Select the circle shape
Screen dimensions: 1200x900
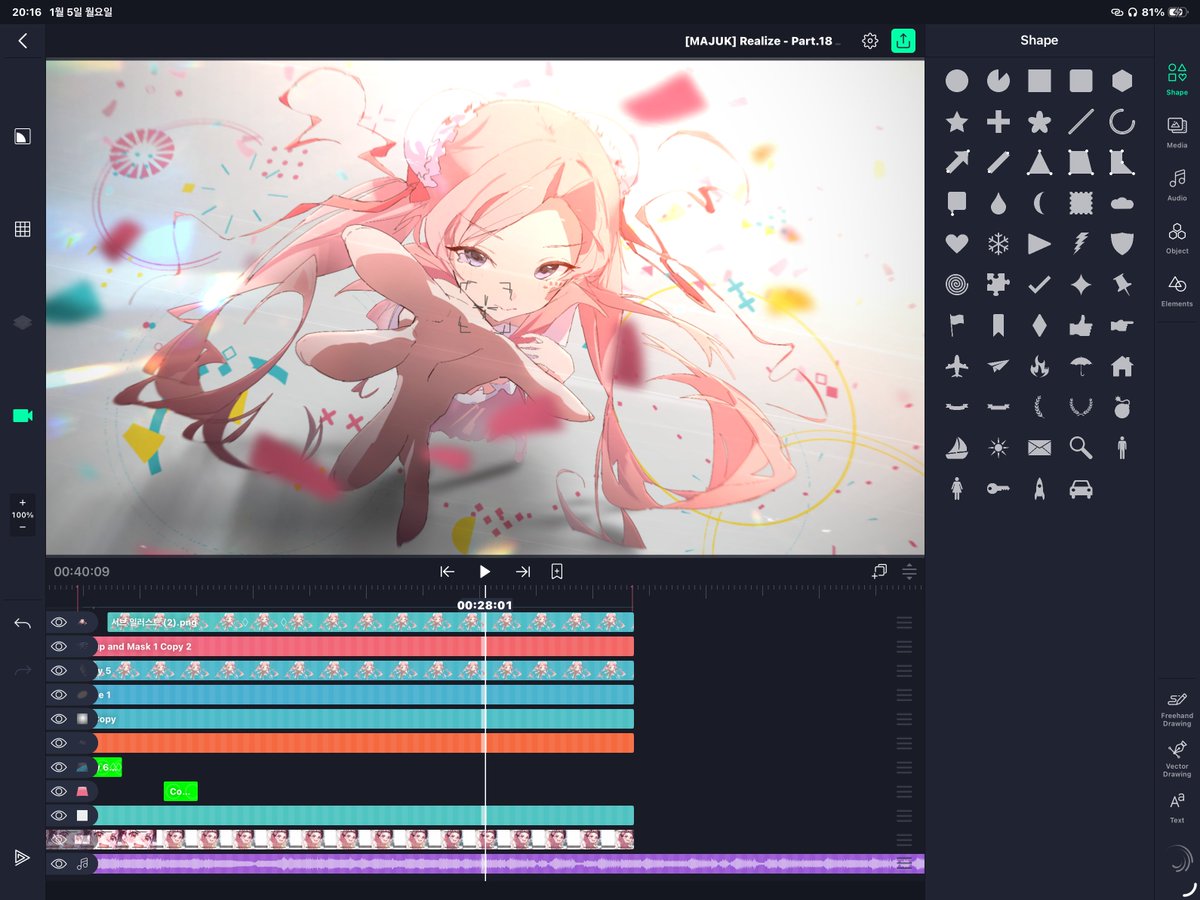pyautogui.click(x=957, y=81)
